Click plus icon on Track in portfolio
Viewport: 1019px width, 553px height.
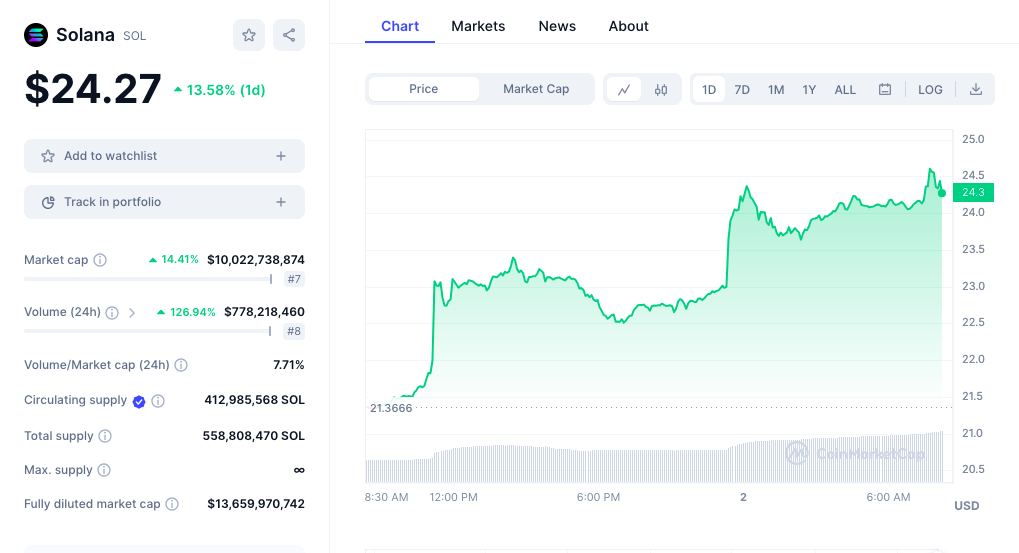(x=281, y=202)
